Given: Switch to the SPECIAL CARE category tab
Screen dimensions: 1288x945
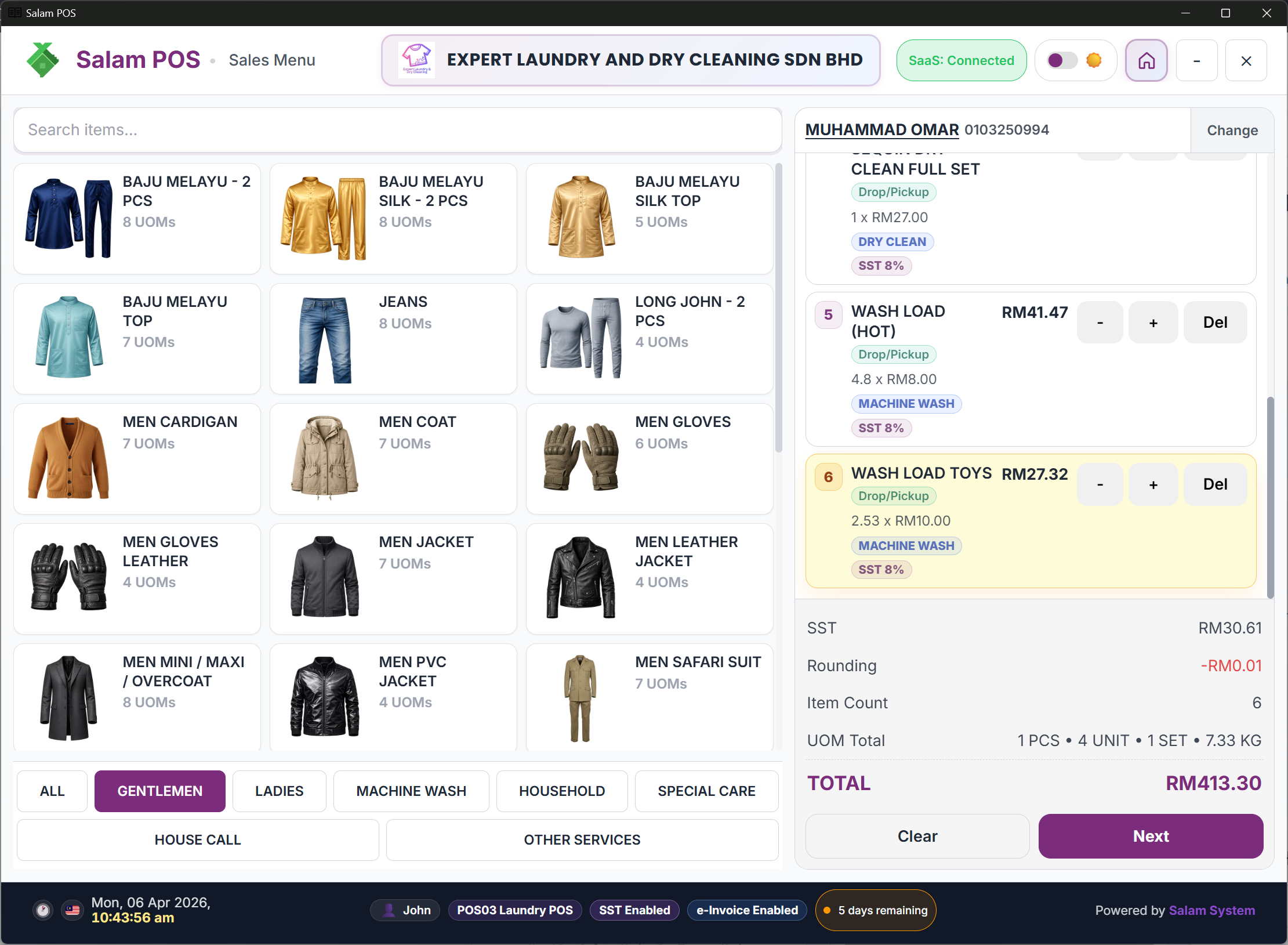Looking at the screenshot, I should [706, 791].
